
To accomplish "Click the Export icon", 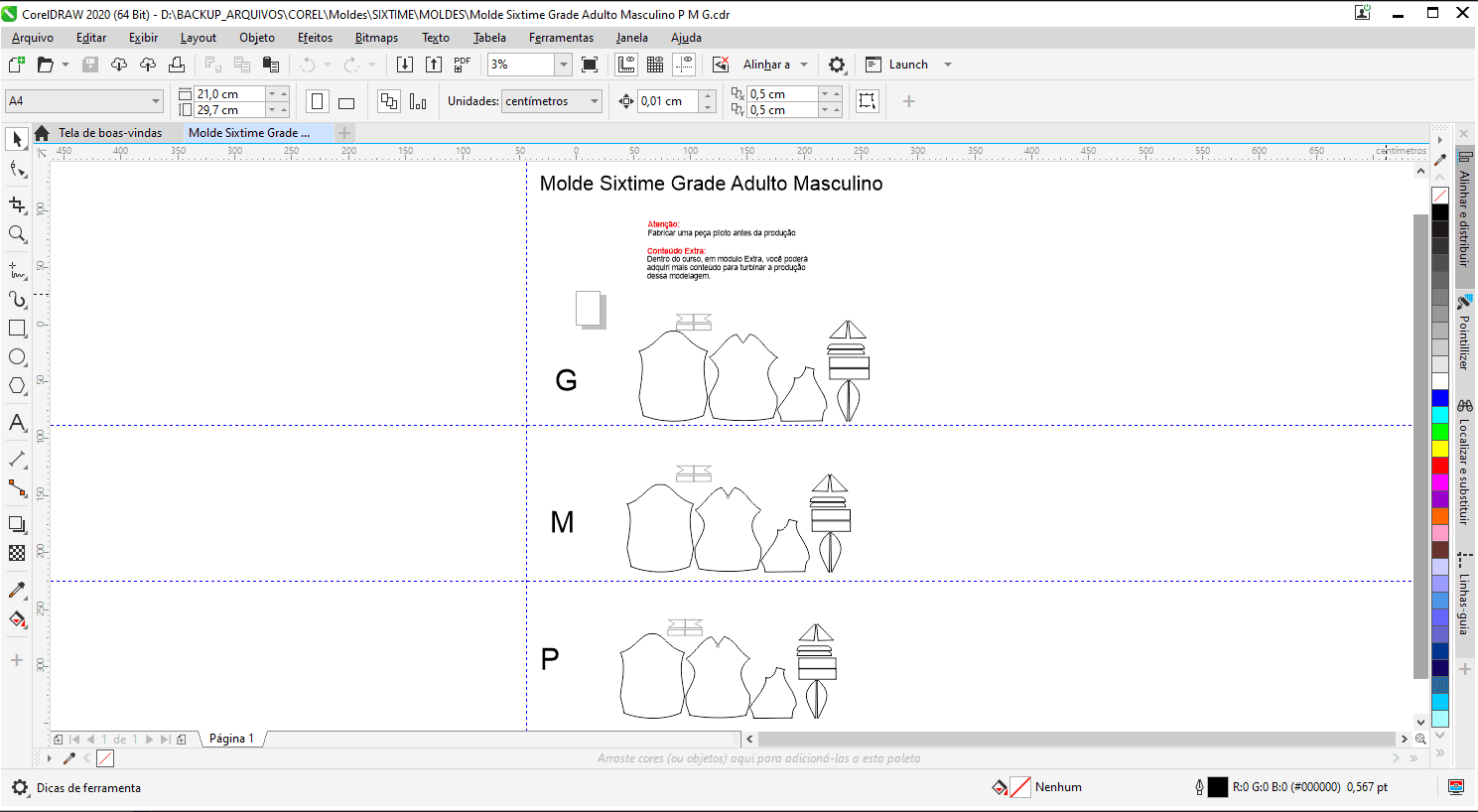I will point(434,65).
